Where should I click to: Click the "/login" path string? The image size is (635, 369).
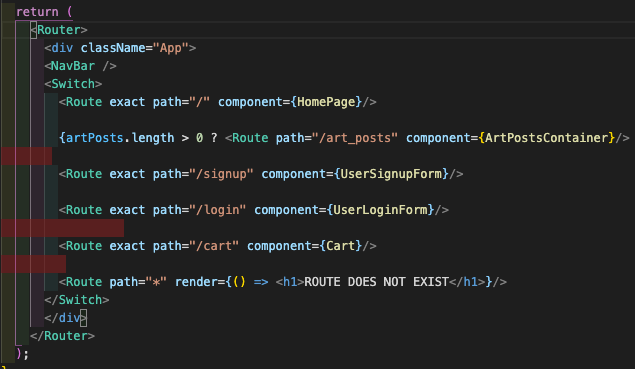click(x=217, y=210)
